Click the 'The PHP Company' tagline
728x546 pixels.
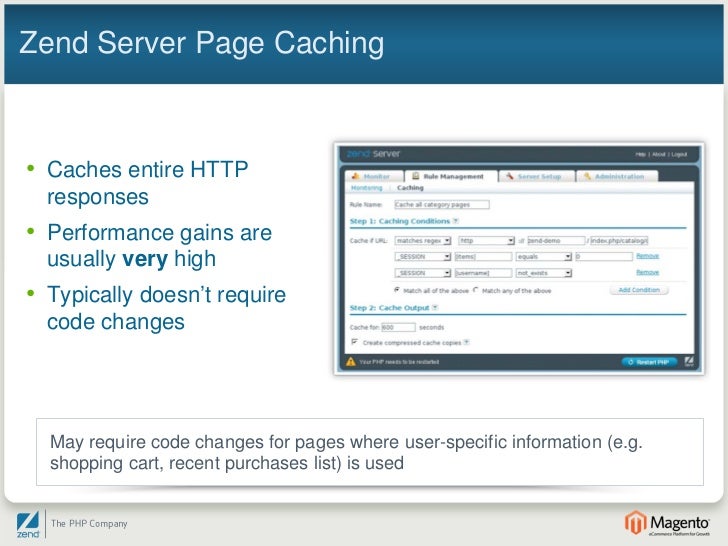(x=89, y=524)
